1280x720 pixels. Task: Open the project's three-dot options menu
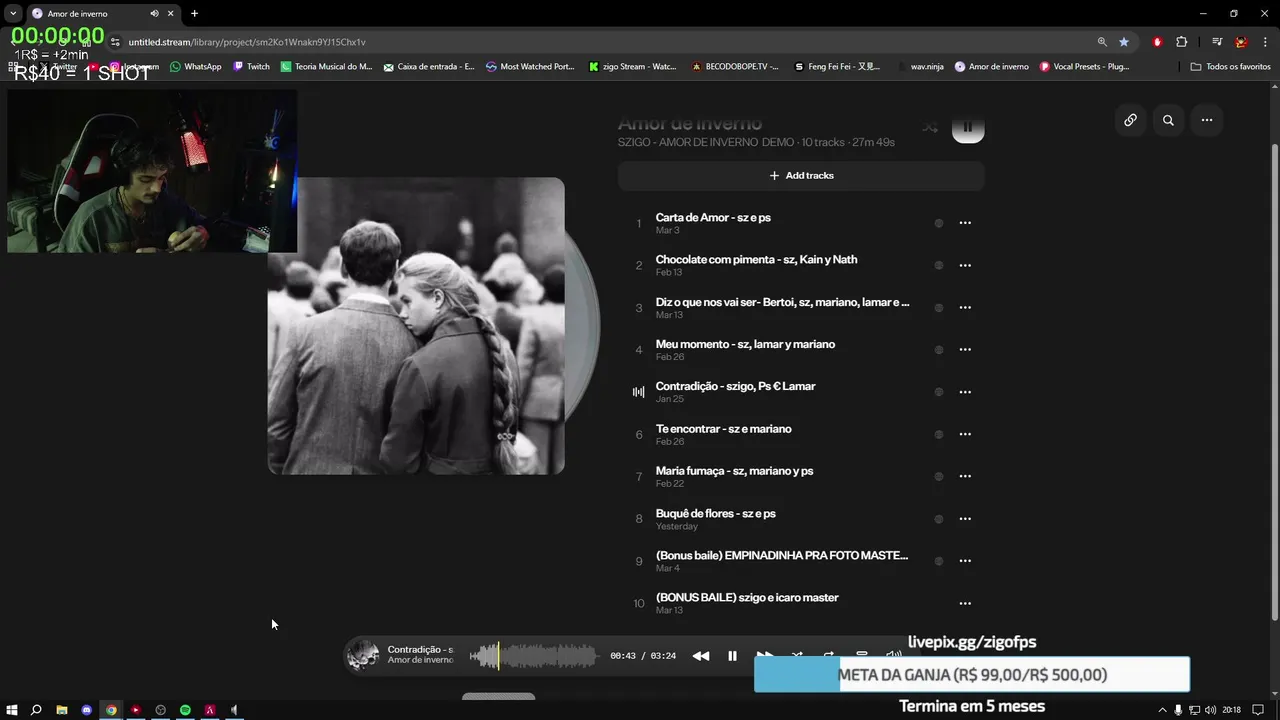(1207, 120)
